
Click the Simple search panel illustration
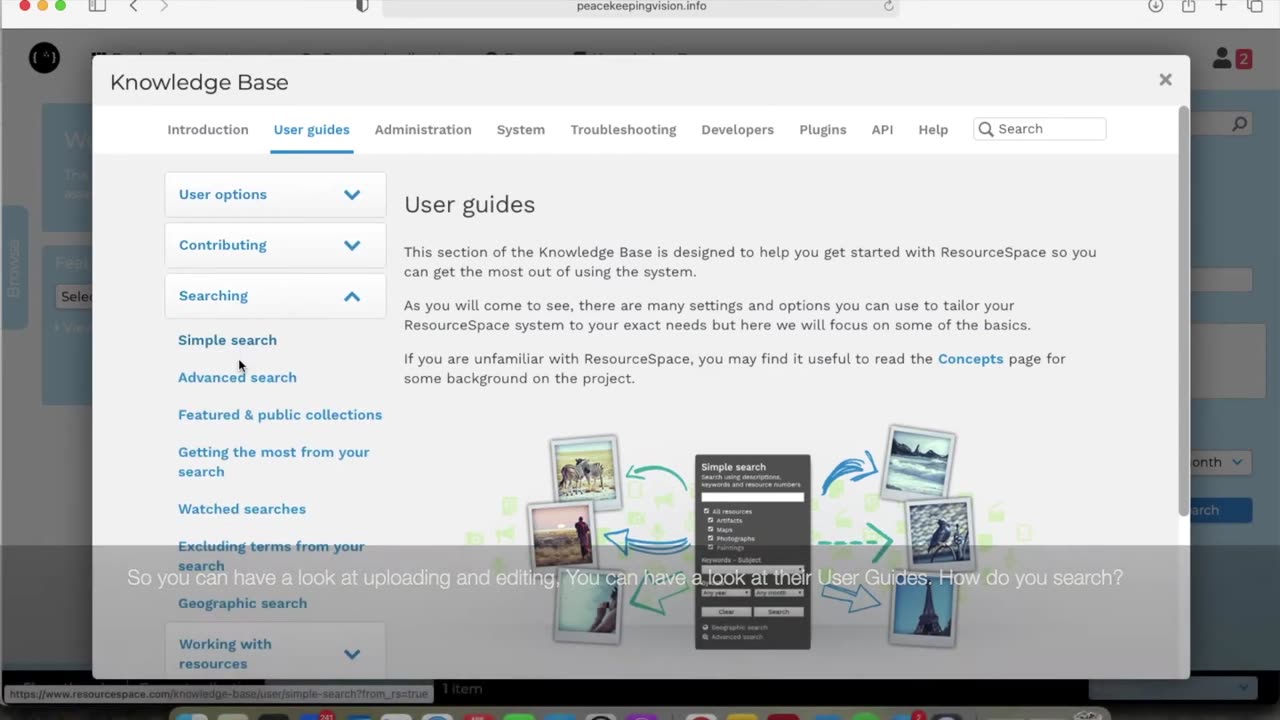(753, 551)
